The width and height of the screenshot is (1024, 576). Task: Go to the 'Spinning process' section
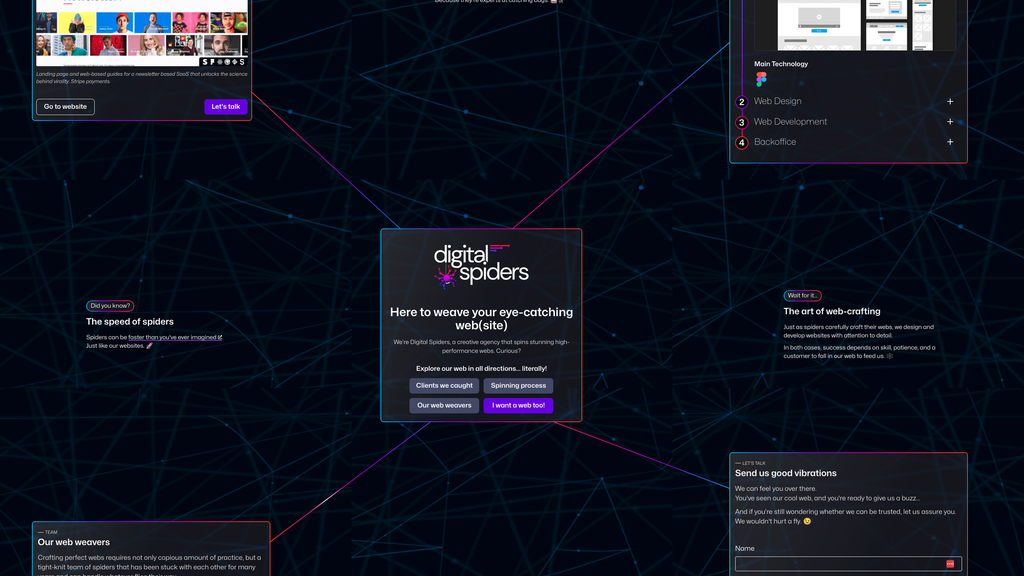(519, 385)
